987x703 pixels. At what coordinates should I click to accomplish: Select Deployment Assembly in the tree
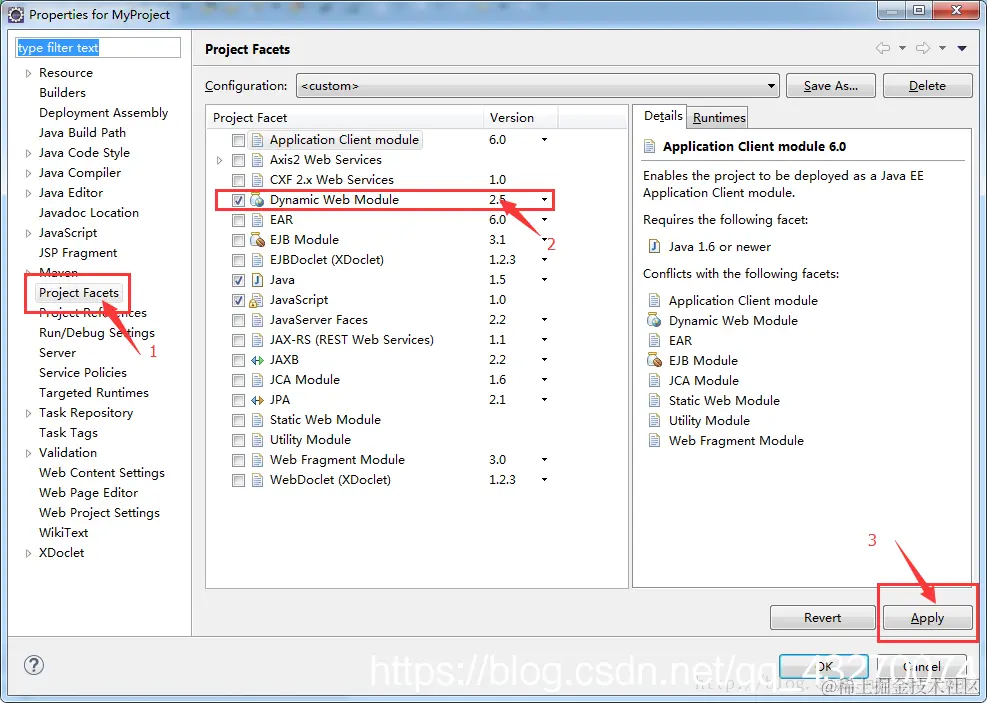click(103, 113)
